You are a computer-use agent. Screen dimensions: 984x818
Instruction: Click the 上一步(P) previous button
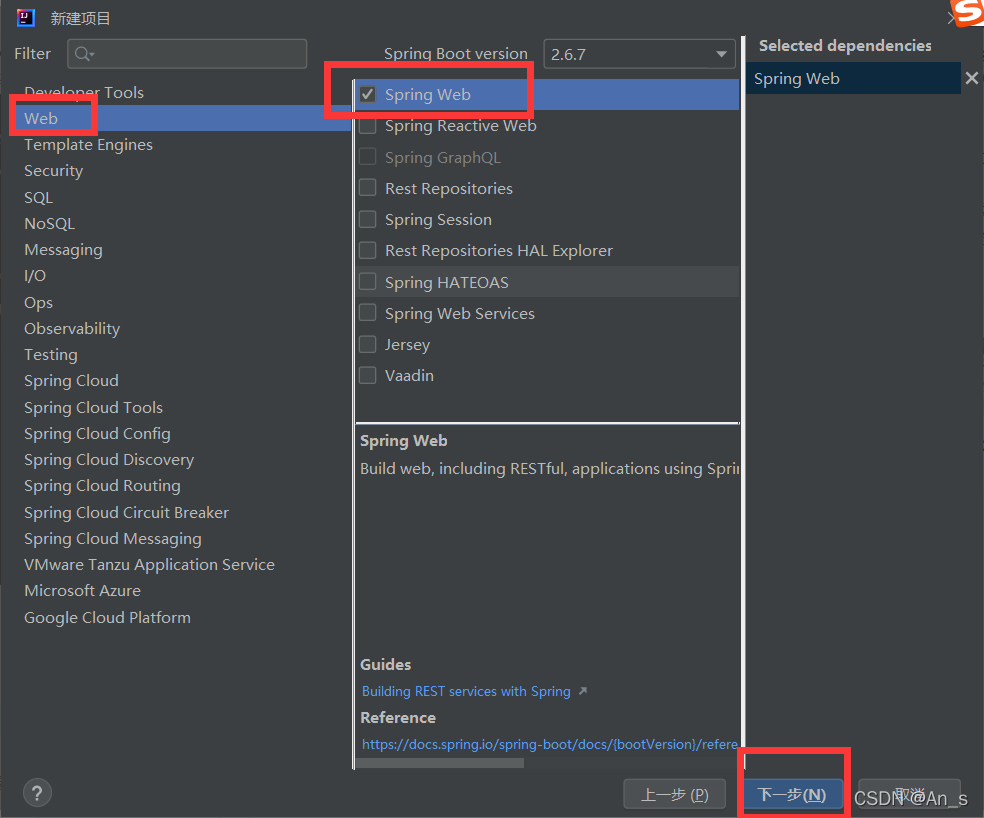click(675, 795)
